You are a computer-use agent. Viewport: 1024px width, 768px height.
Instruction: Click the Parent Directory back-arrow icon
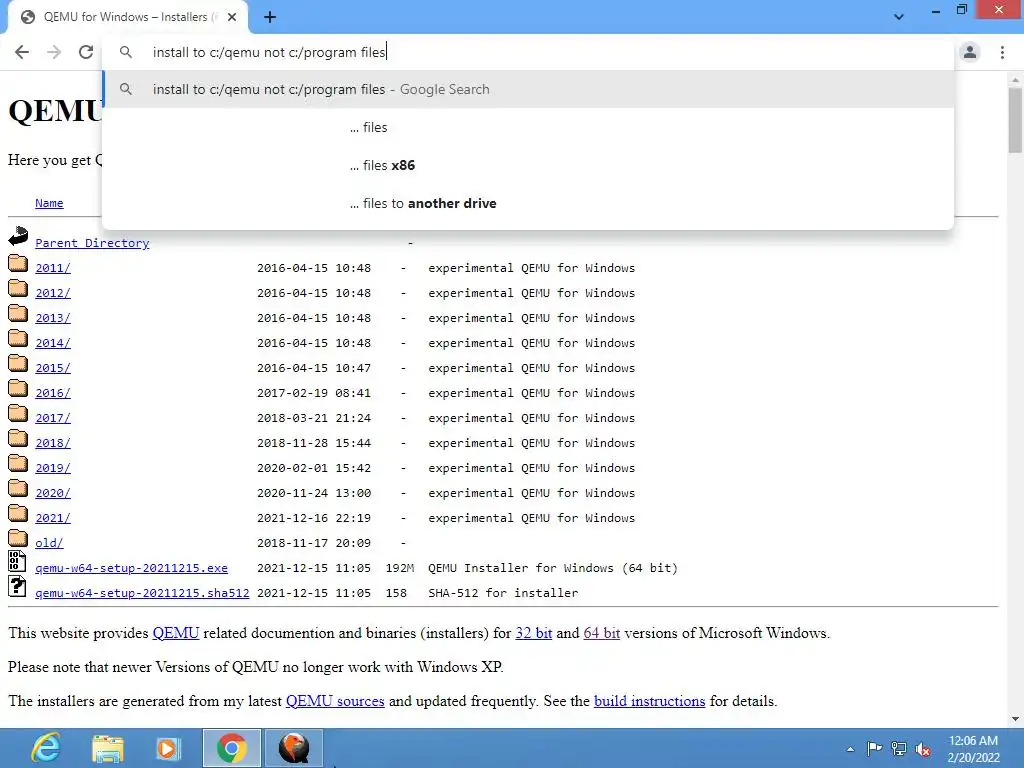[x=18, y=236]
